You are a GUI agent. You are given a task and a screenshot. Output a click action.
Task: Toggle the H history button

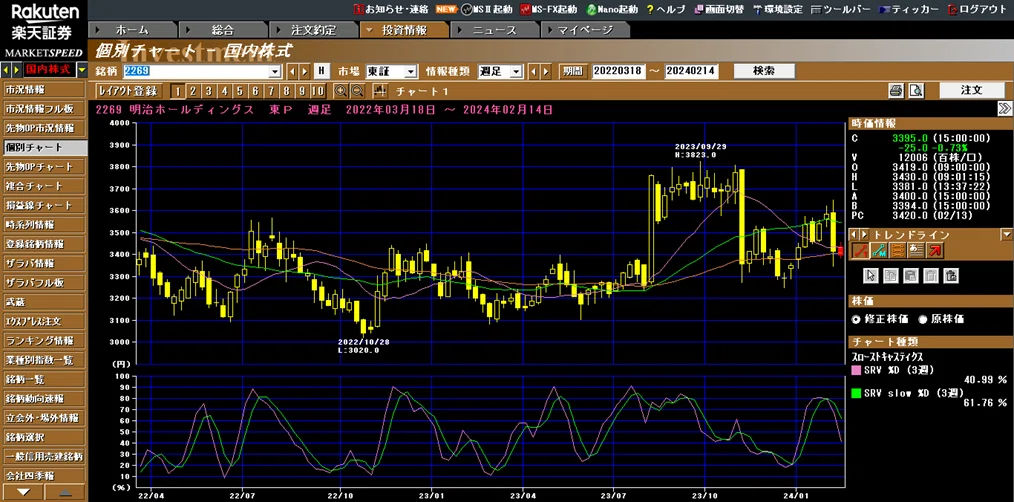321,71
